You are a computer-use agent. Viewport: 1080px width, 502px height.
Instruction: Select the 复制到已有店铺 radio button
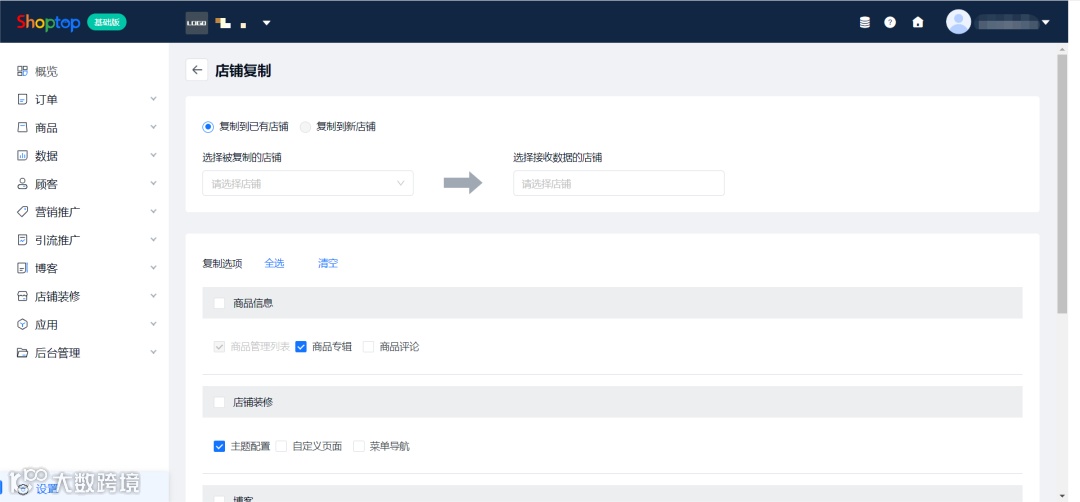(x=208, y=127)
